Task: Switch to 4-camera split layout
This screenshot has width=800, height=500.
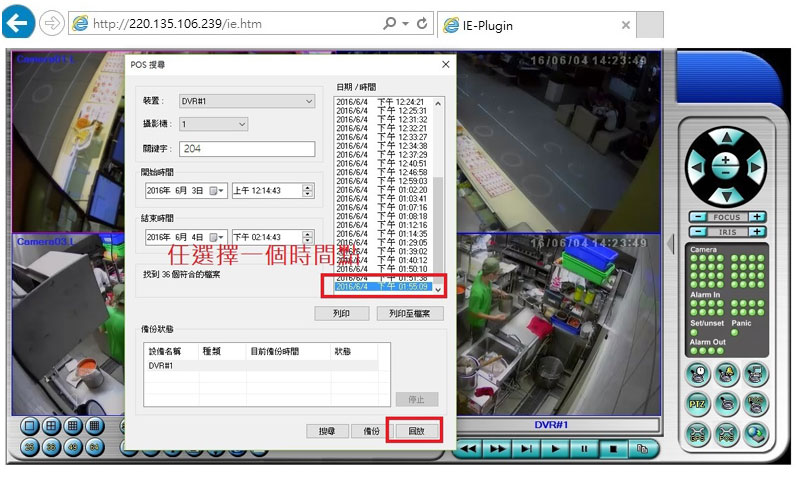Action: [51, 426]
